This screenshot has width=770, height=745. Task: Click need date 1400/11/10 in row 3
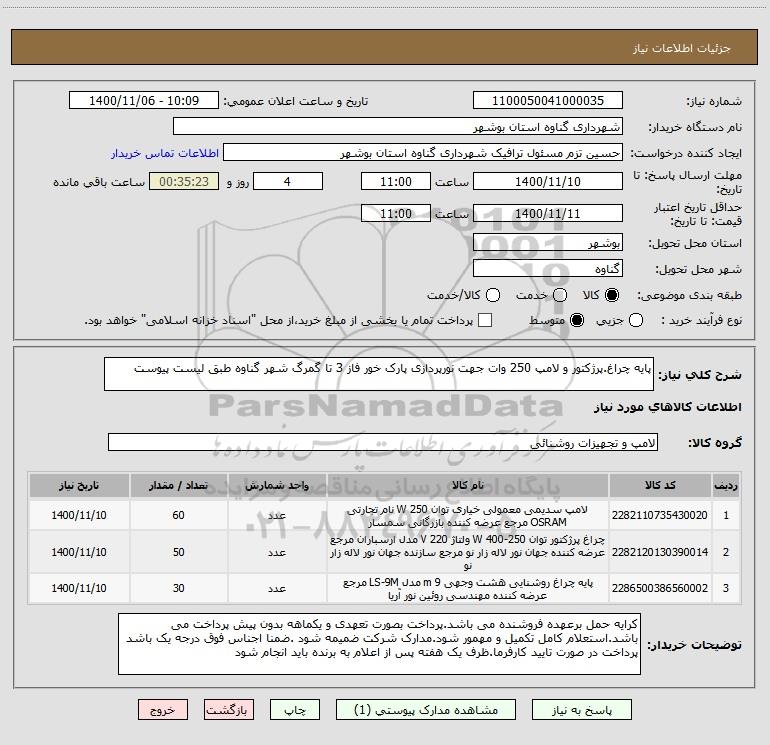[x=79, y=588]
